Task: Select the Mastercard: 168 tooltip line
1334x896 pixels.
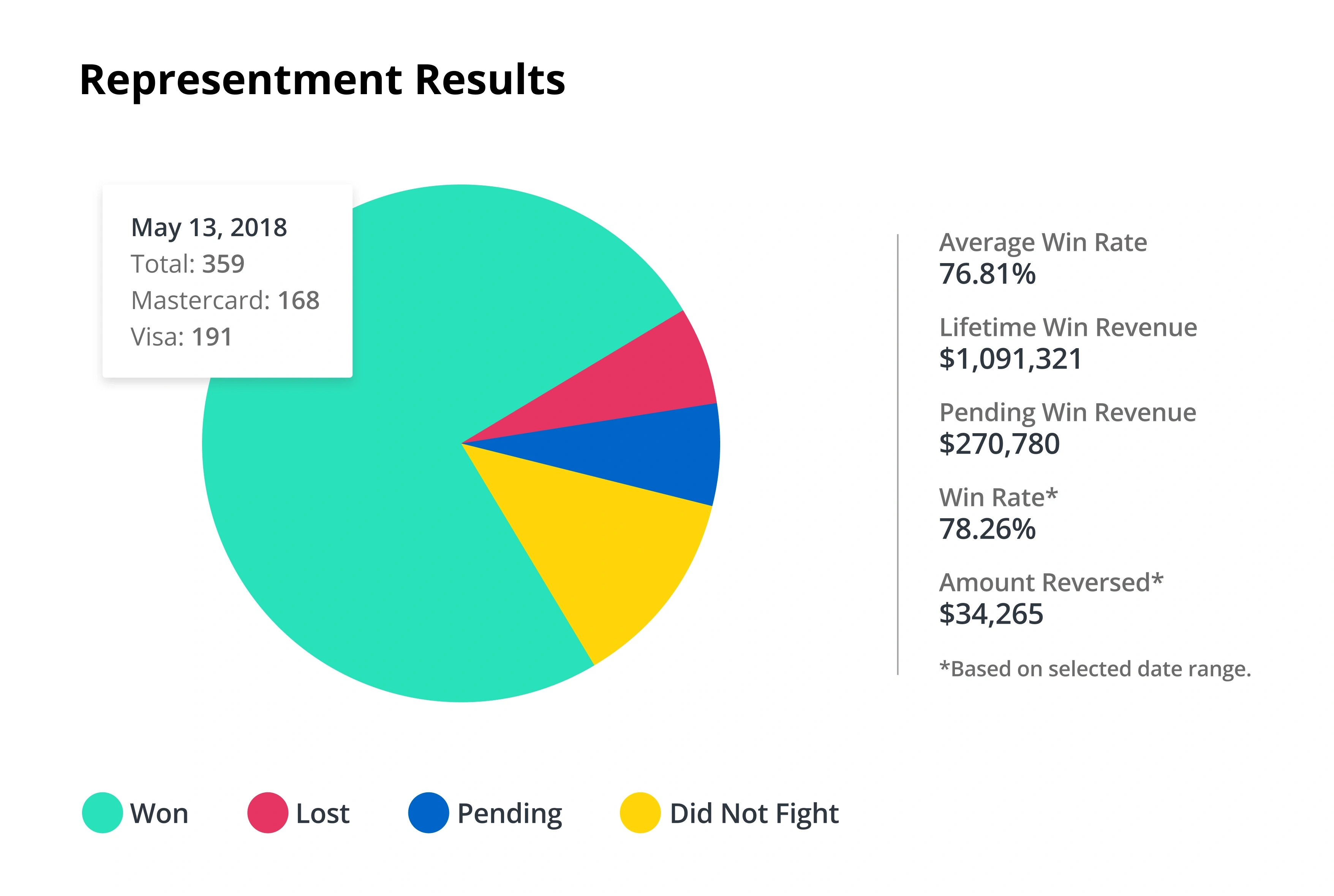Action: pos(225,301)
